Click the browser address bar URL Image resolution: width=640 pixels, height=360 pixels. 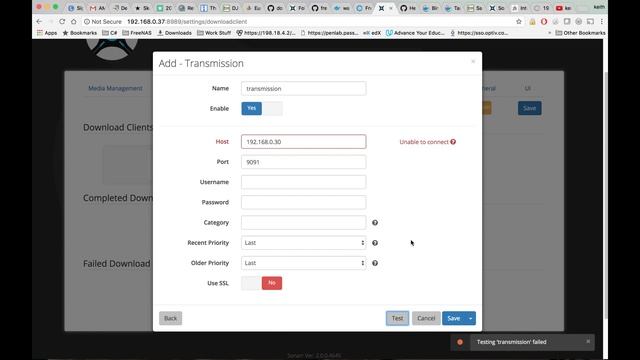click(187, 21)
